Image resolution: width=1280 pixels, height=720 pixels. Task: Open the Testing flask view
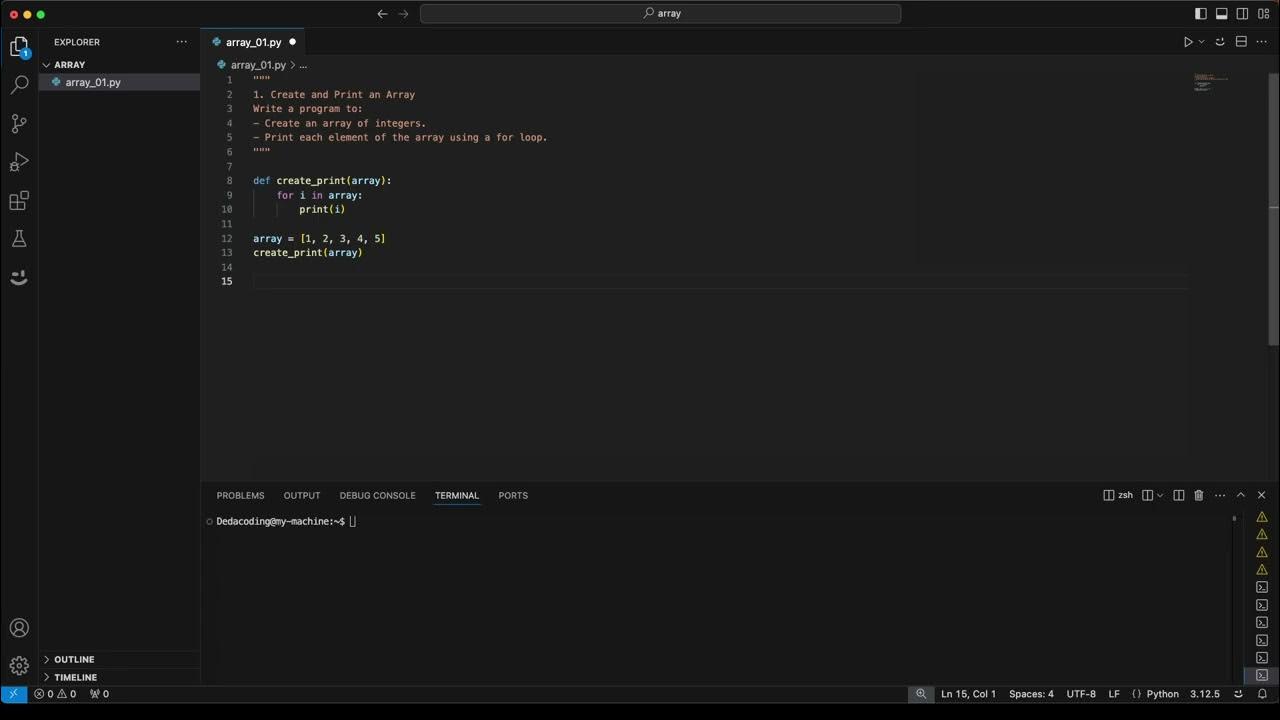(19, 239)
